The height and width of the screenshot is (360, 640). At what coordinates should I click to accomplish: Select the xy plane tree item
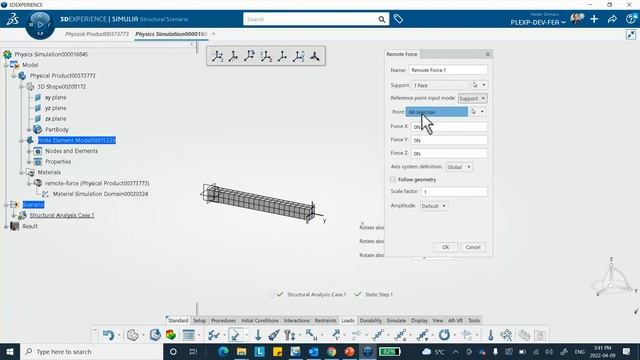coord(56,98)
